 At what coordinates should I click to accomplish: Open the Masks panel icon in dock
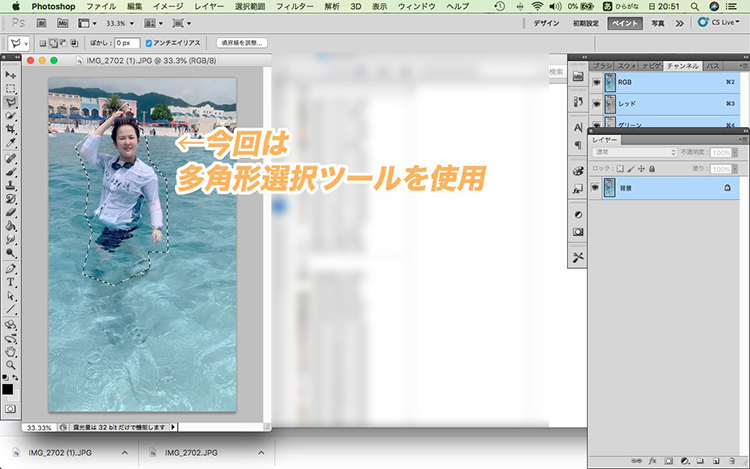(x=578, y=232)
